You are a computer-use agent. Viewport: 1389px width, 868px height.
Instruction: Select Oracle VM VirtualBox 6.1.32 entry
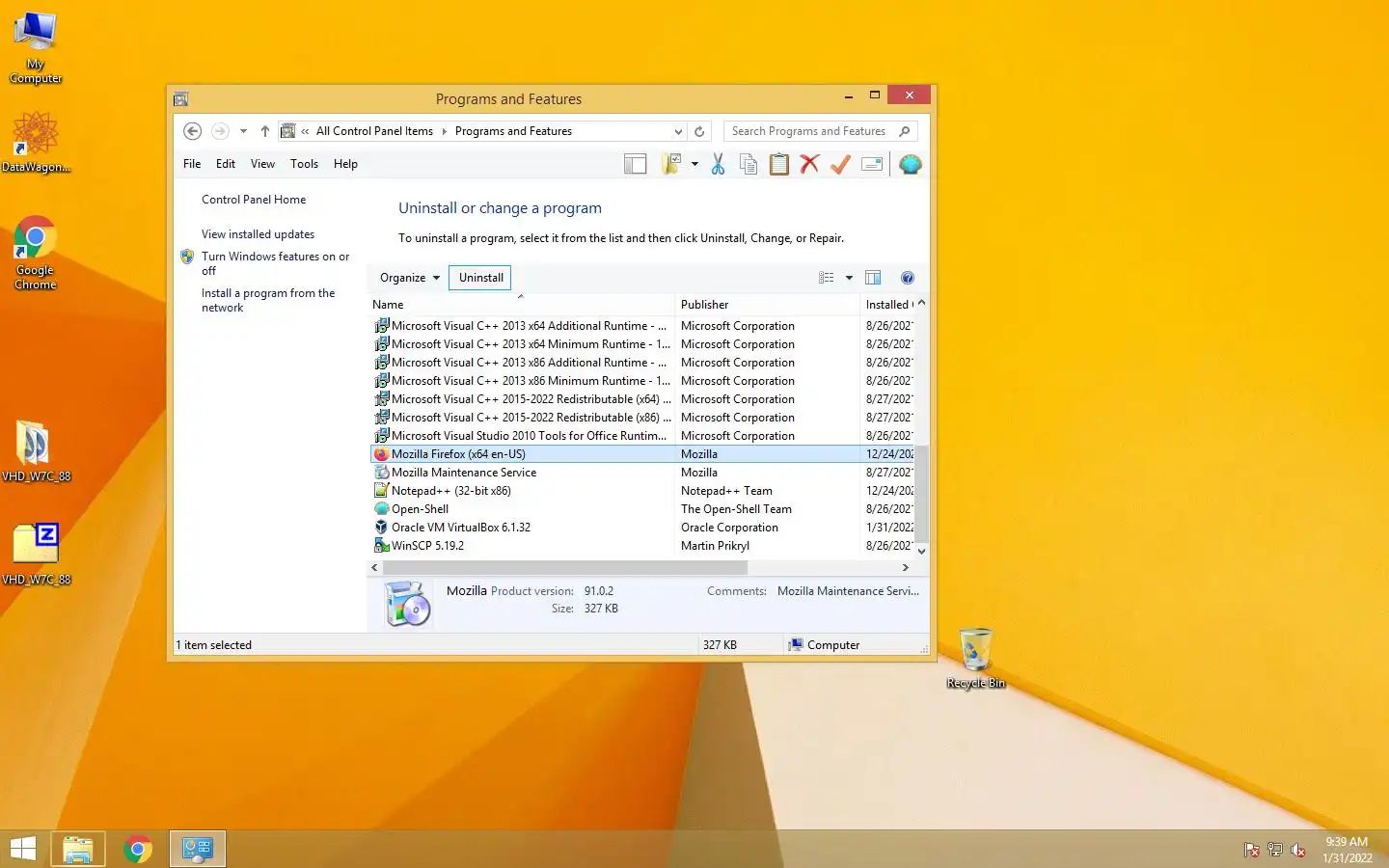(641, 528)
